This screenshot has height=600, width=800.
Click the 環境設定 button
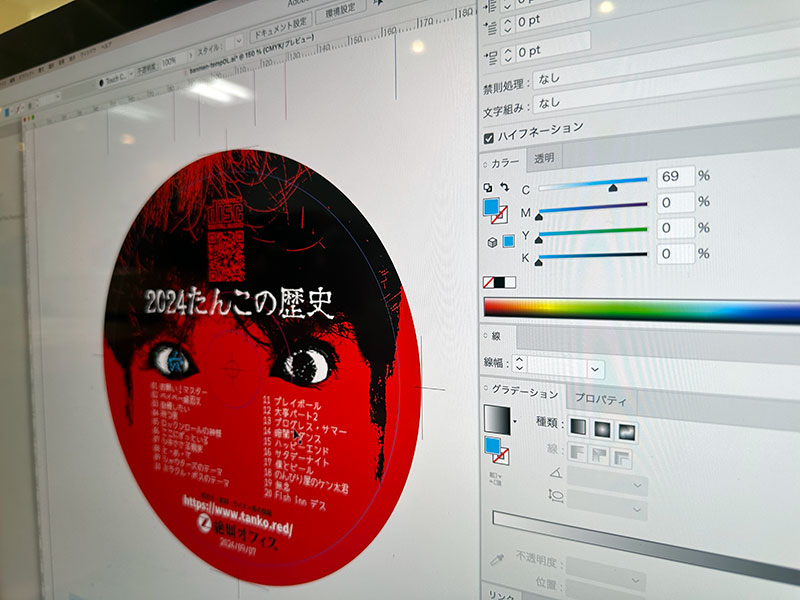tap(340, 11)
